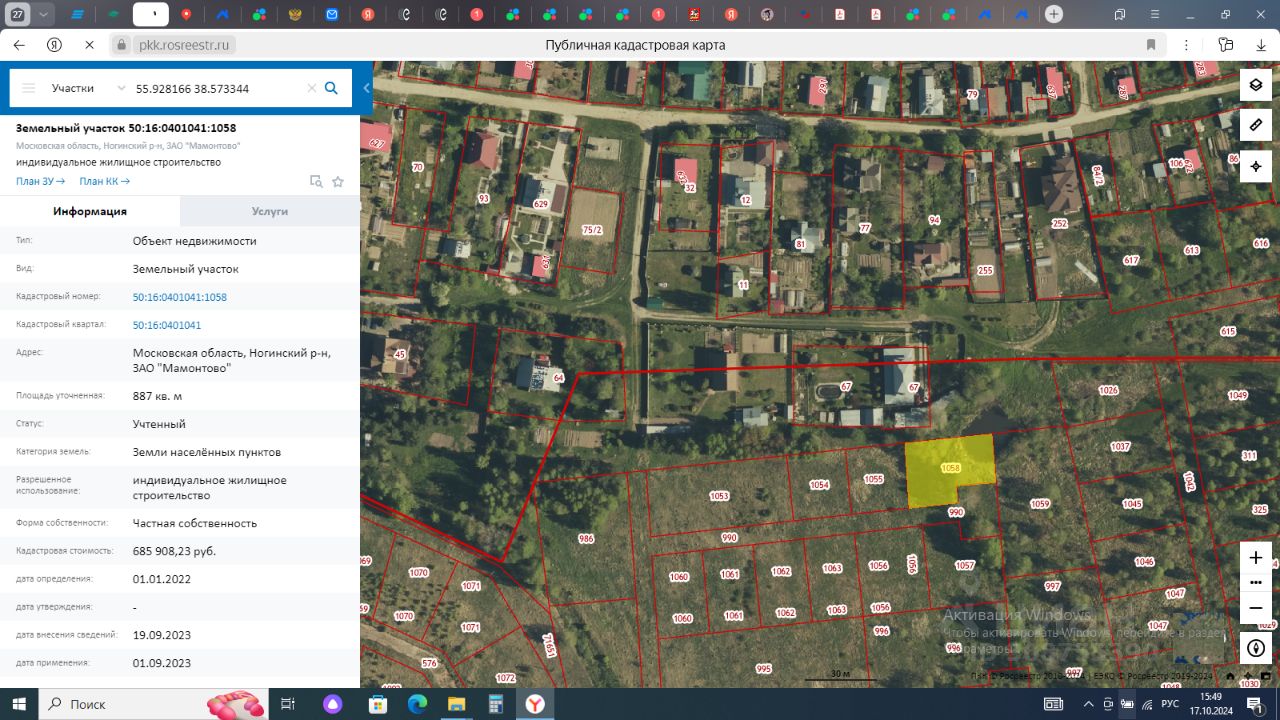This screenshot has height=720, width=1280.
Task: Collapse the left information panel
Action: pos(366,88)
